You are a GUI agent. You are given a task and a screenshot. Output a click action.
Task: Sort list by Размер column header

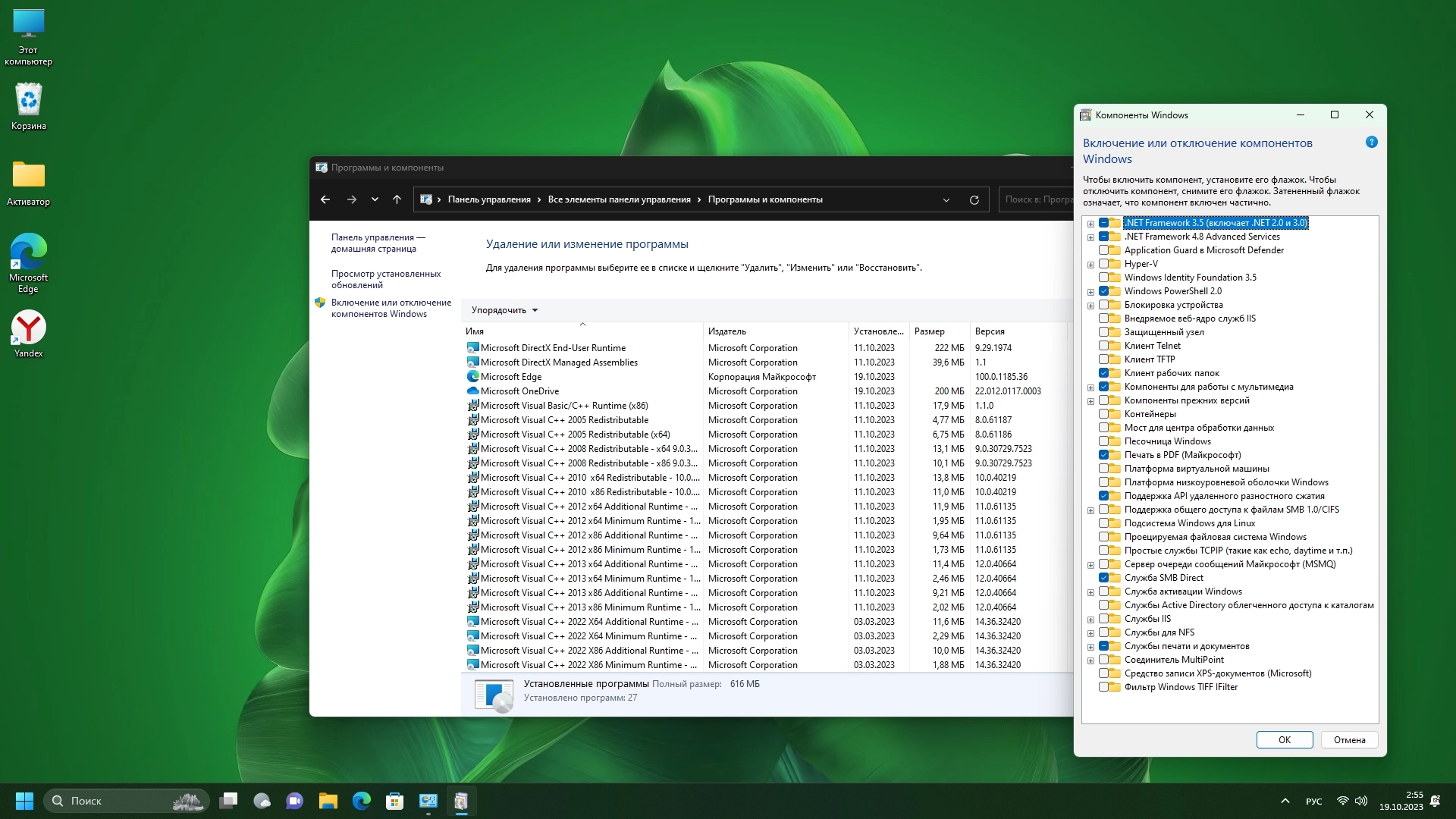929,331
